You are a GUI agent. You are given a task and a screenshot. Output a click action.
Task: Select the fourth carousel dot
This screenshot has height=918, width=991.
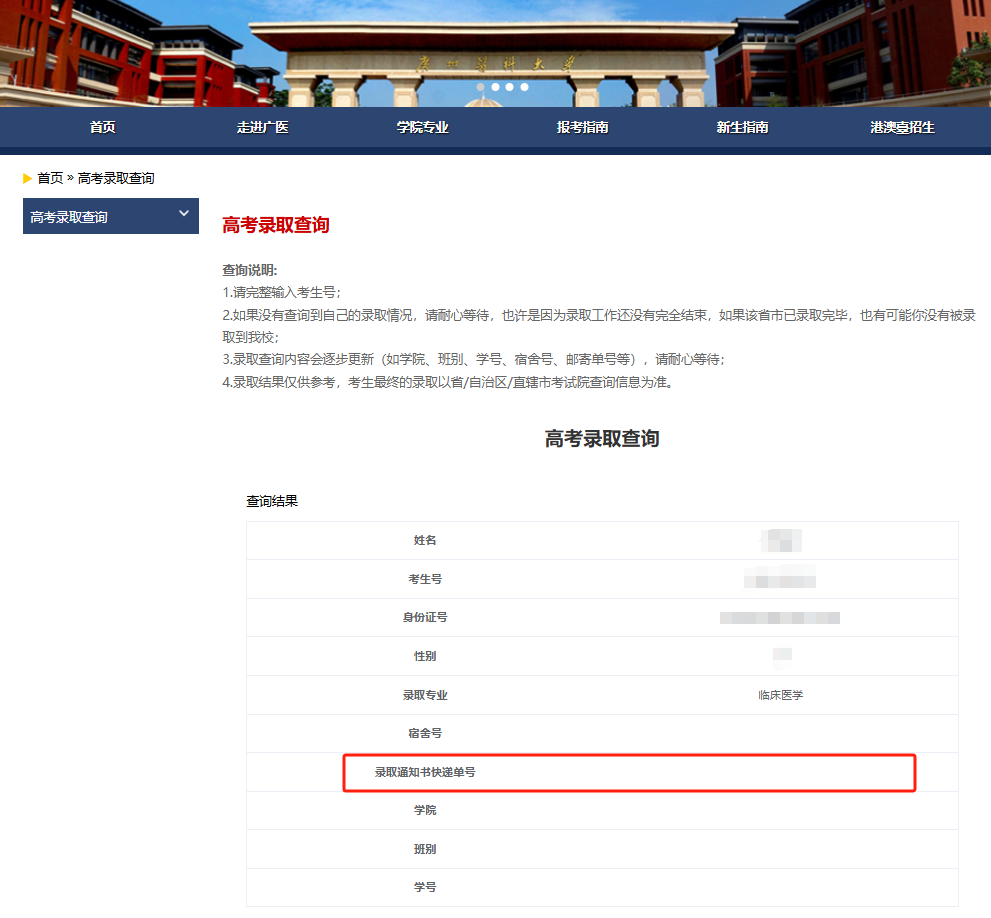[523, 87]
